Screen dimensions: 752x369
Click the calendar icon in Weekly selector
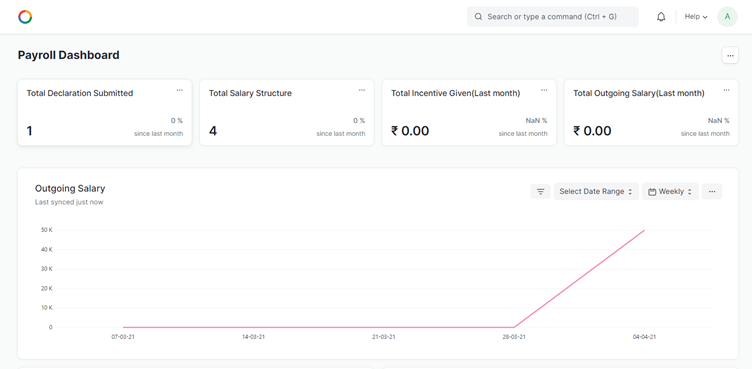[x=652, y=192]
